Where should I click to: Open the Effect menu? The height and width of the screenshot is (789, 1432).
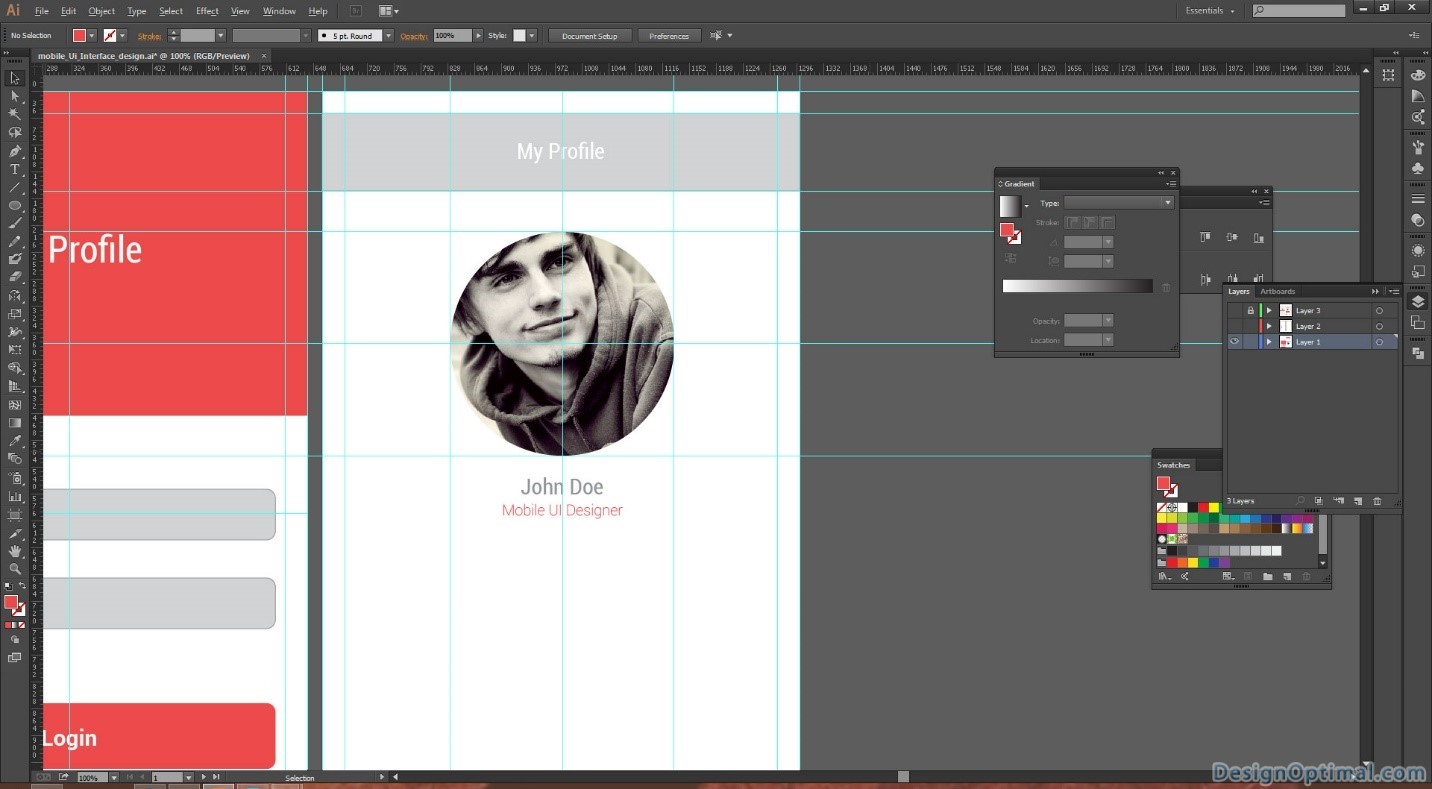click(207, 11)
